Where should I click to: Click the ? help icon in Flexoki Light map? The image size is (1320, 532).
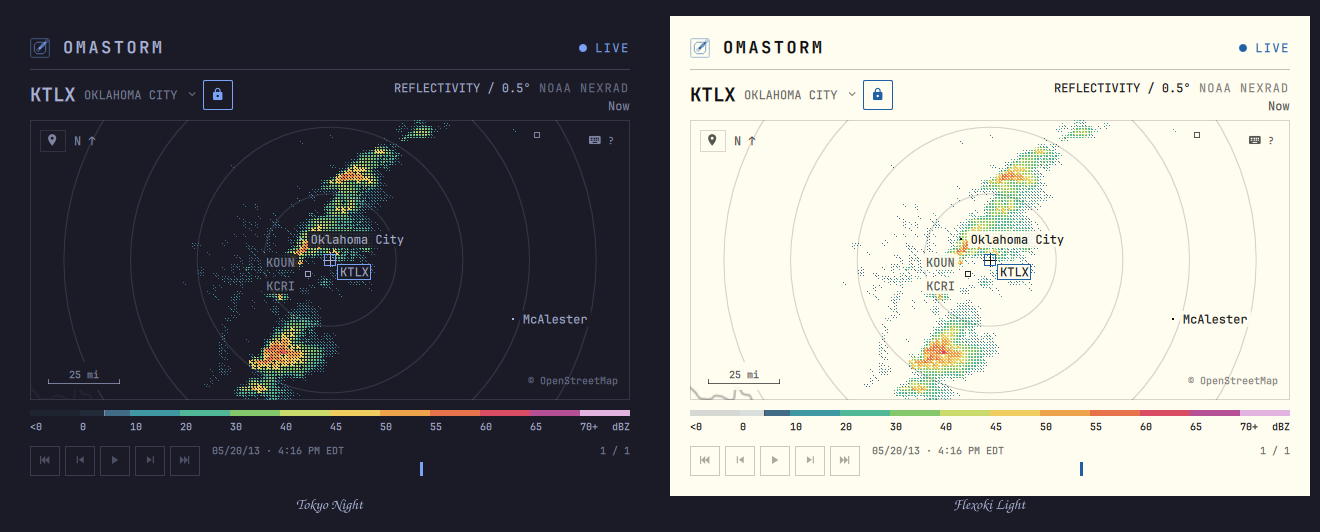pos(1271,141)
